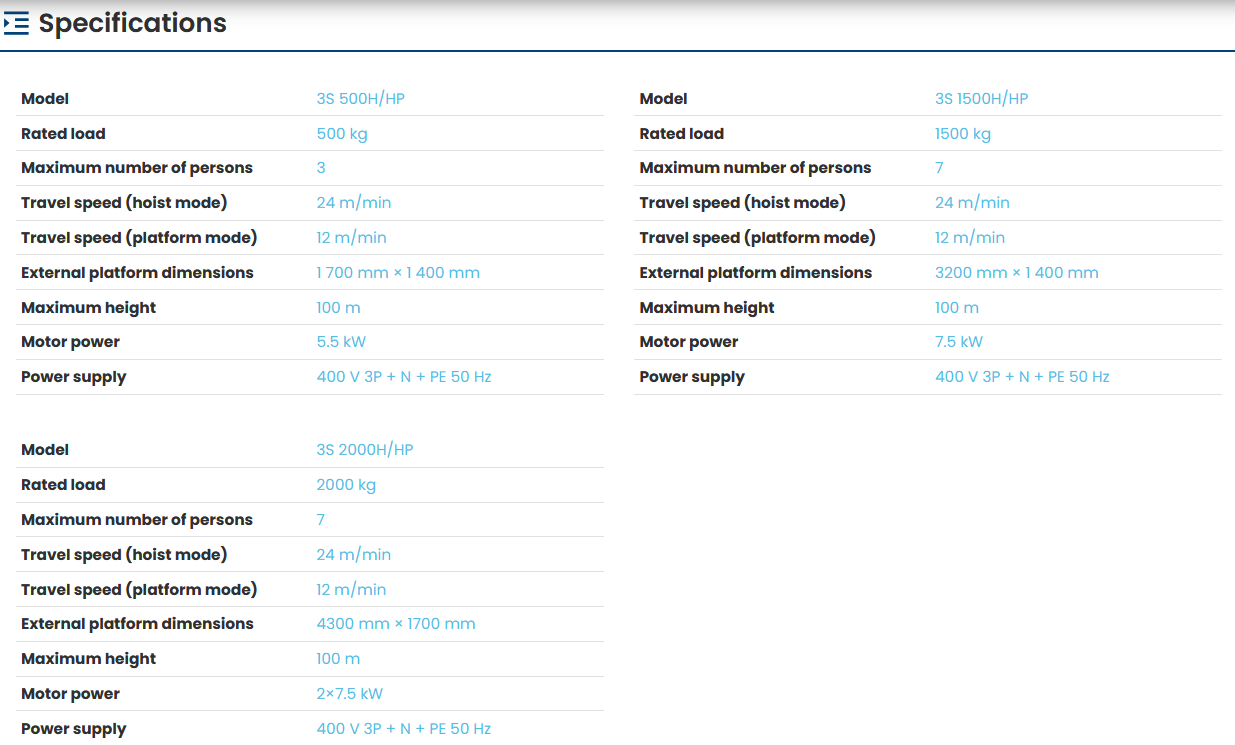This screenshot has width=1235, height=745.
Task: Click Rated load label in 3S 2000H/HP table
Action: click(63, 485)
